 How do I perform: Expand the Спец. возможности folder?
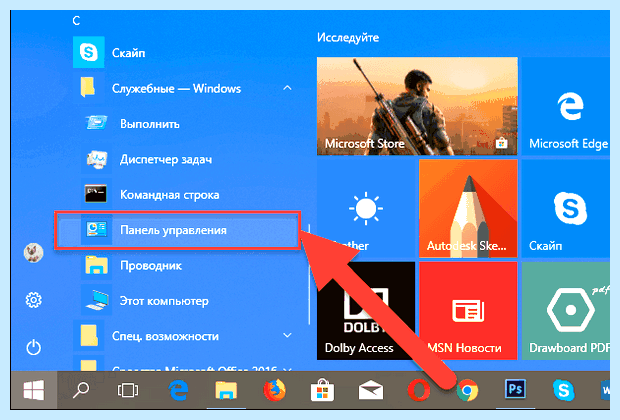click(287, 336)
